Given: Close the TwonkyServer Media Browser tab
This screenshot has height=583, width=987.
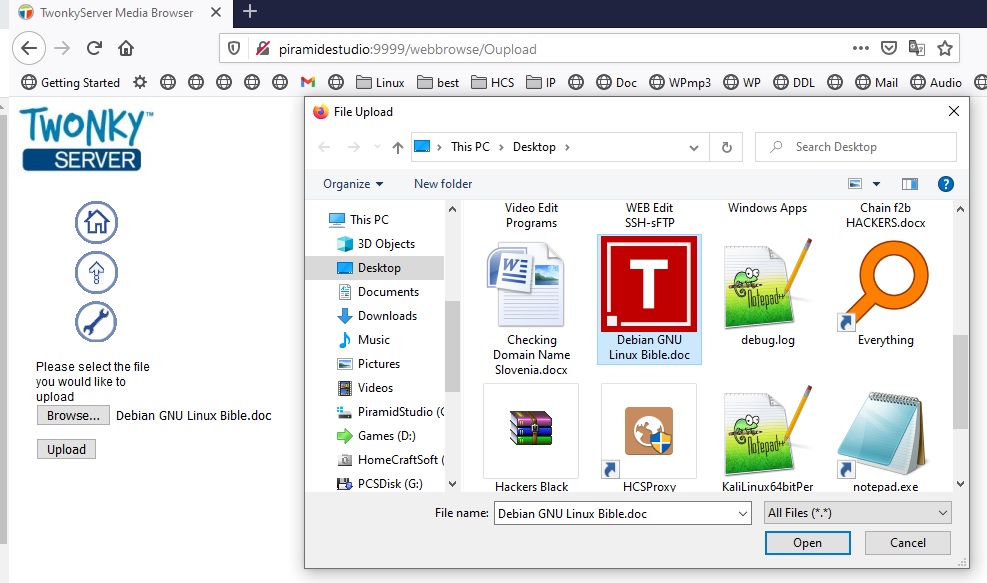Looking at the screenshot, I should pos(216,12).
